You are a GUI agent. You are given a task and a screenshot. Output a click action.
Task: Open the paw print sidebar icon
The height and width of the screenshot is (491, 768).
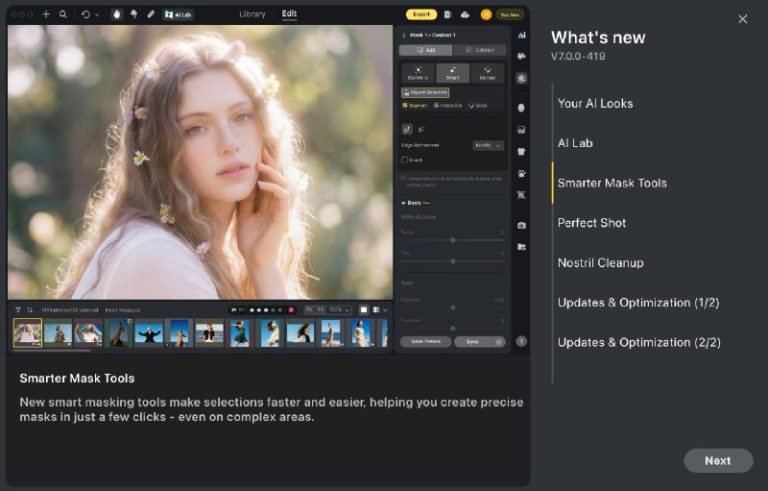coord(522,173)
